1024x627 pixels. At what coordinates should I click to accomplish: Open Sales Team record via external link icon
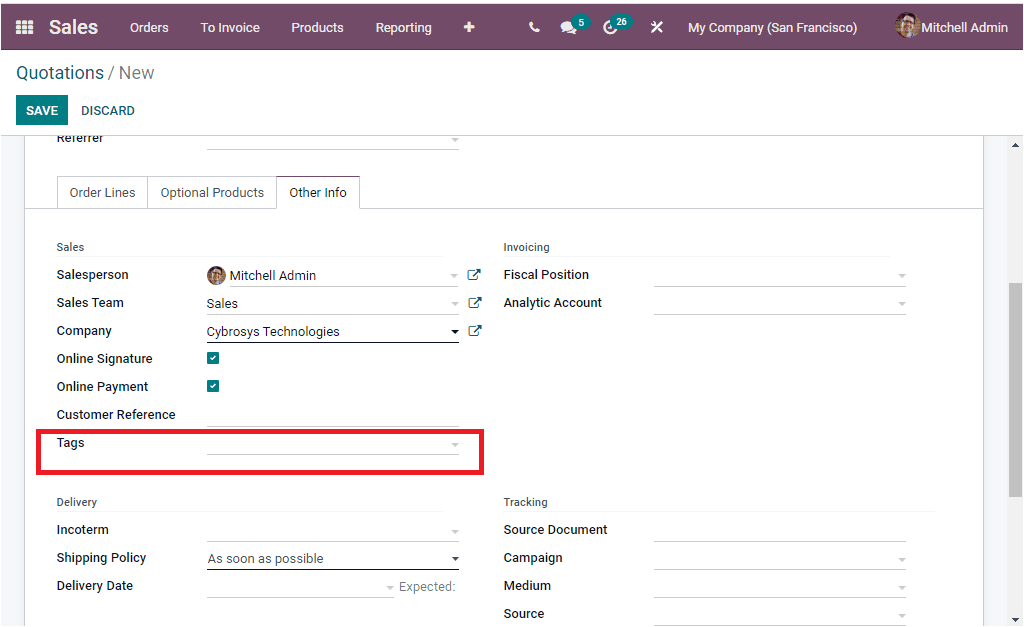click(474, 302)
